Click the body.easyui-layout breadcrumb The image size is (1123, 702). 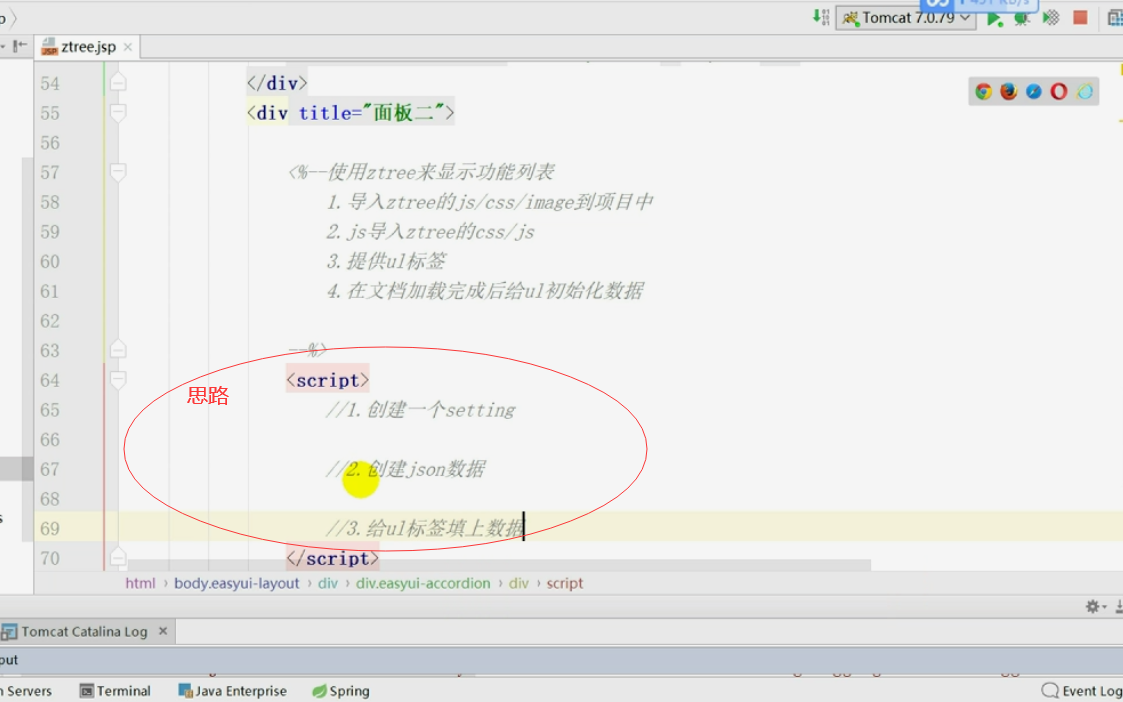[x=236, y=583]
